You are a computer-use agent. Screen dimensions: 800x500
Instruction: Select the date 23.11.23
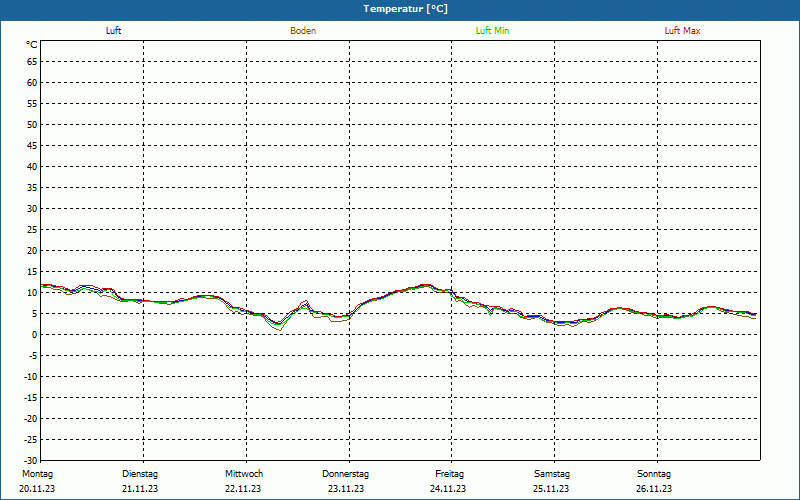(x=346, y=489)
